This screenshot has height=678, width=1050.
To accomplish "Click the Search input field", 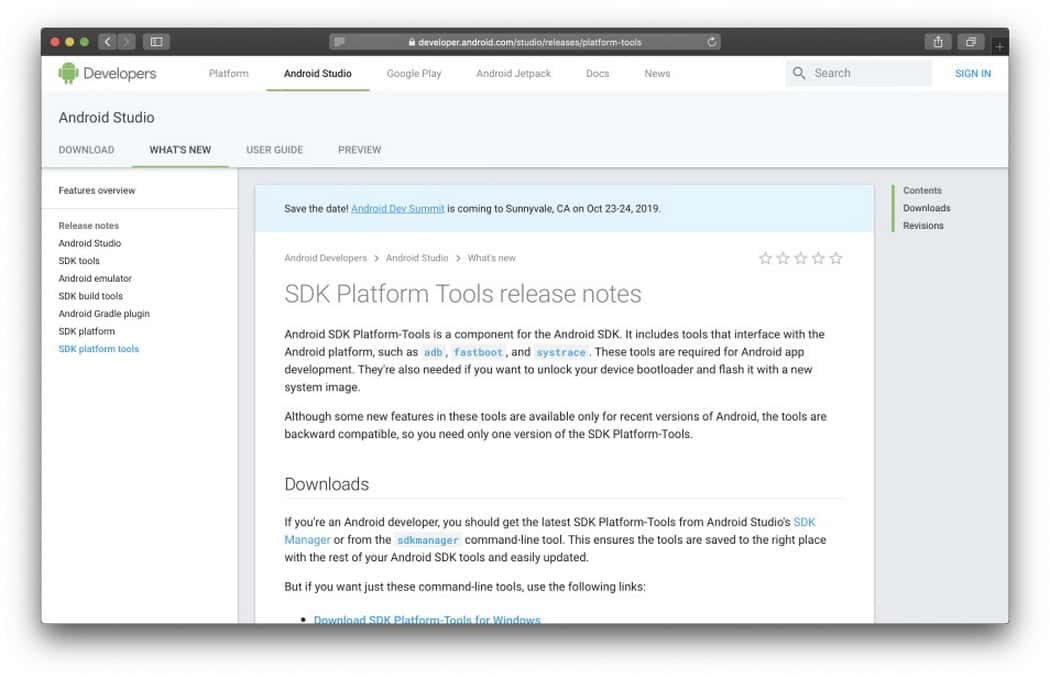I will pos(858,73).
